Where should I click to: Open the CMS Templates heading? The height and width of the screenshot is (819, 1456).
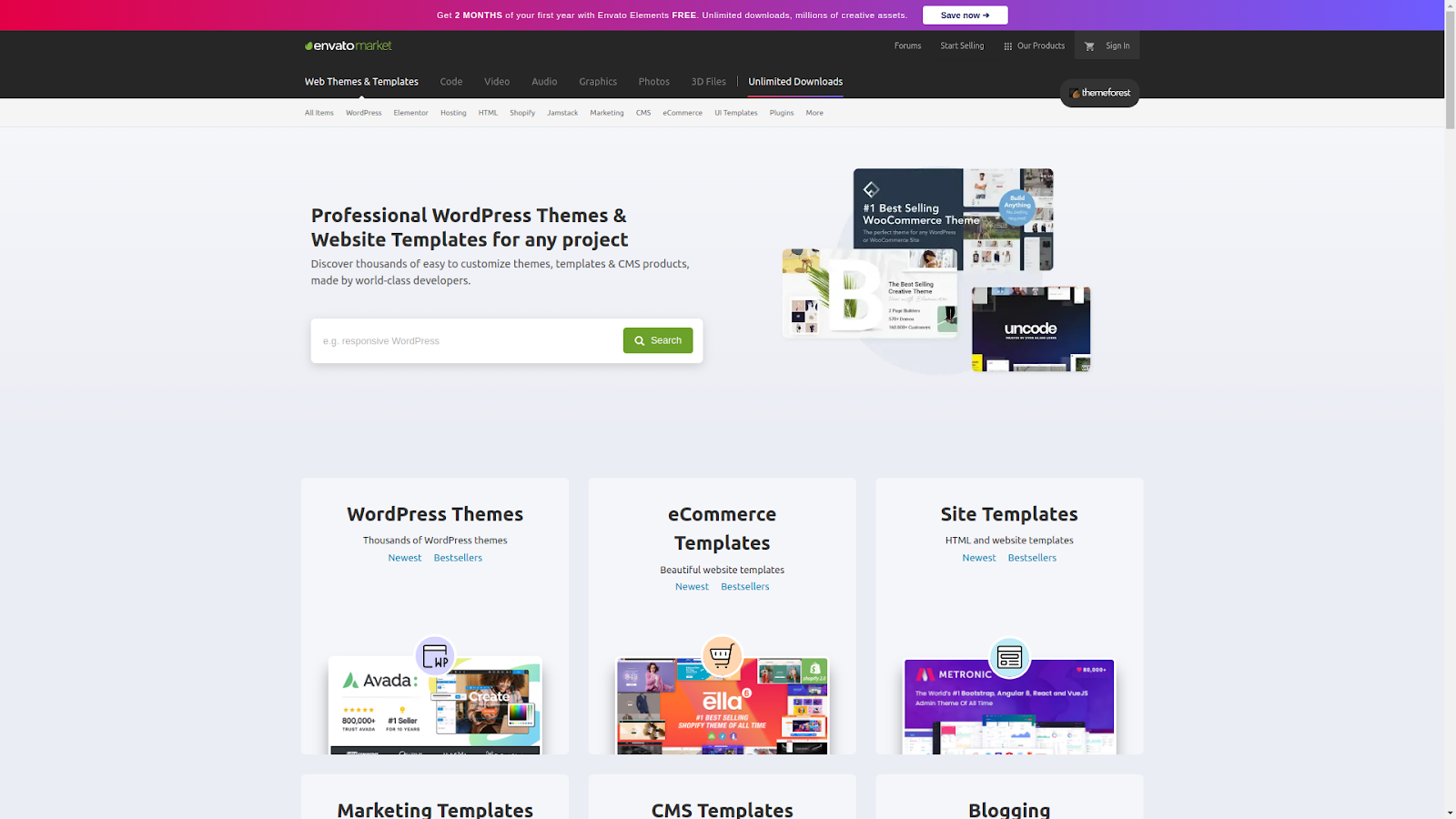(x=722, y=809)
